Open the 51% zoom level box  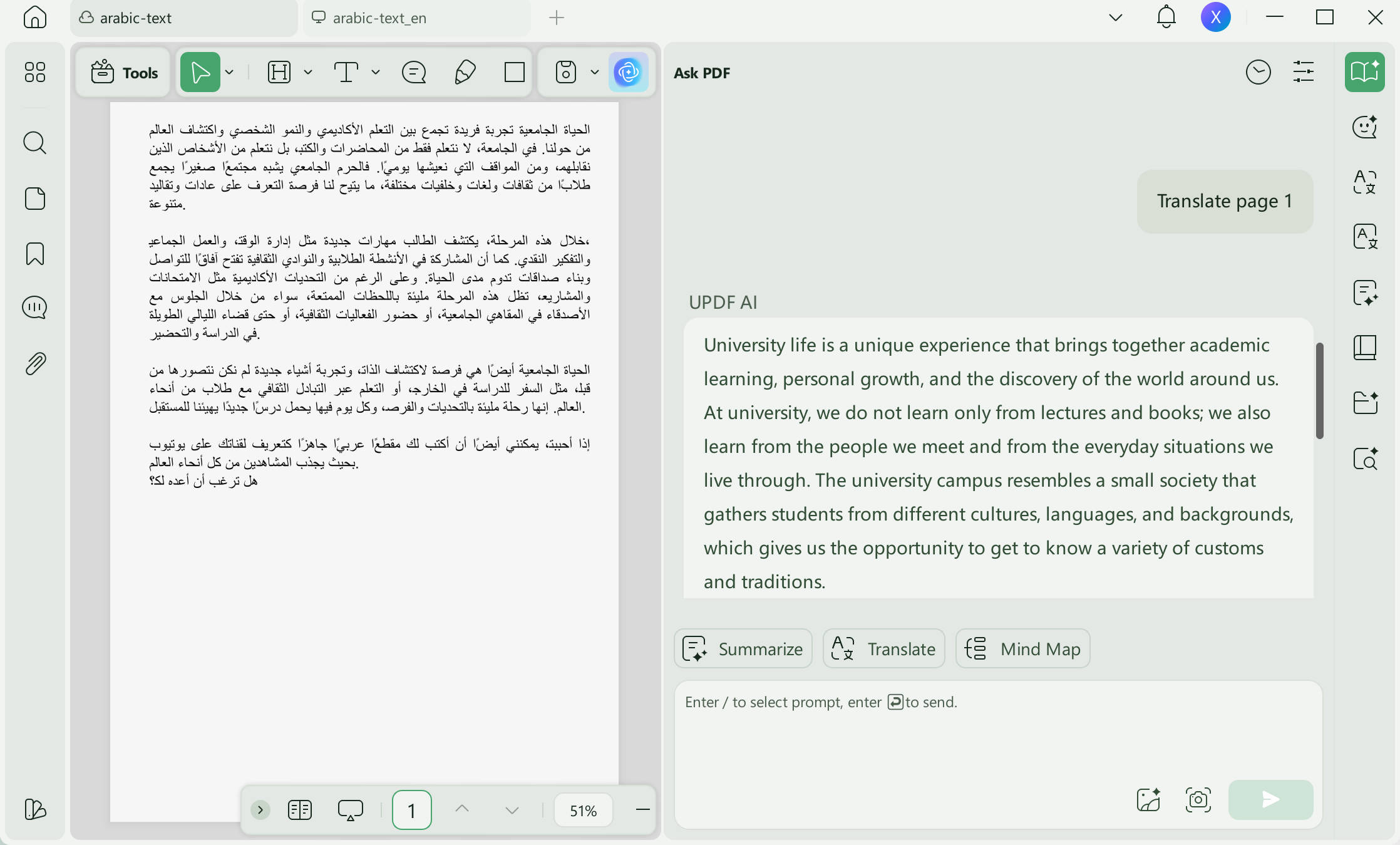583,811
